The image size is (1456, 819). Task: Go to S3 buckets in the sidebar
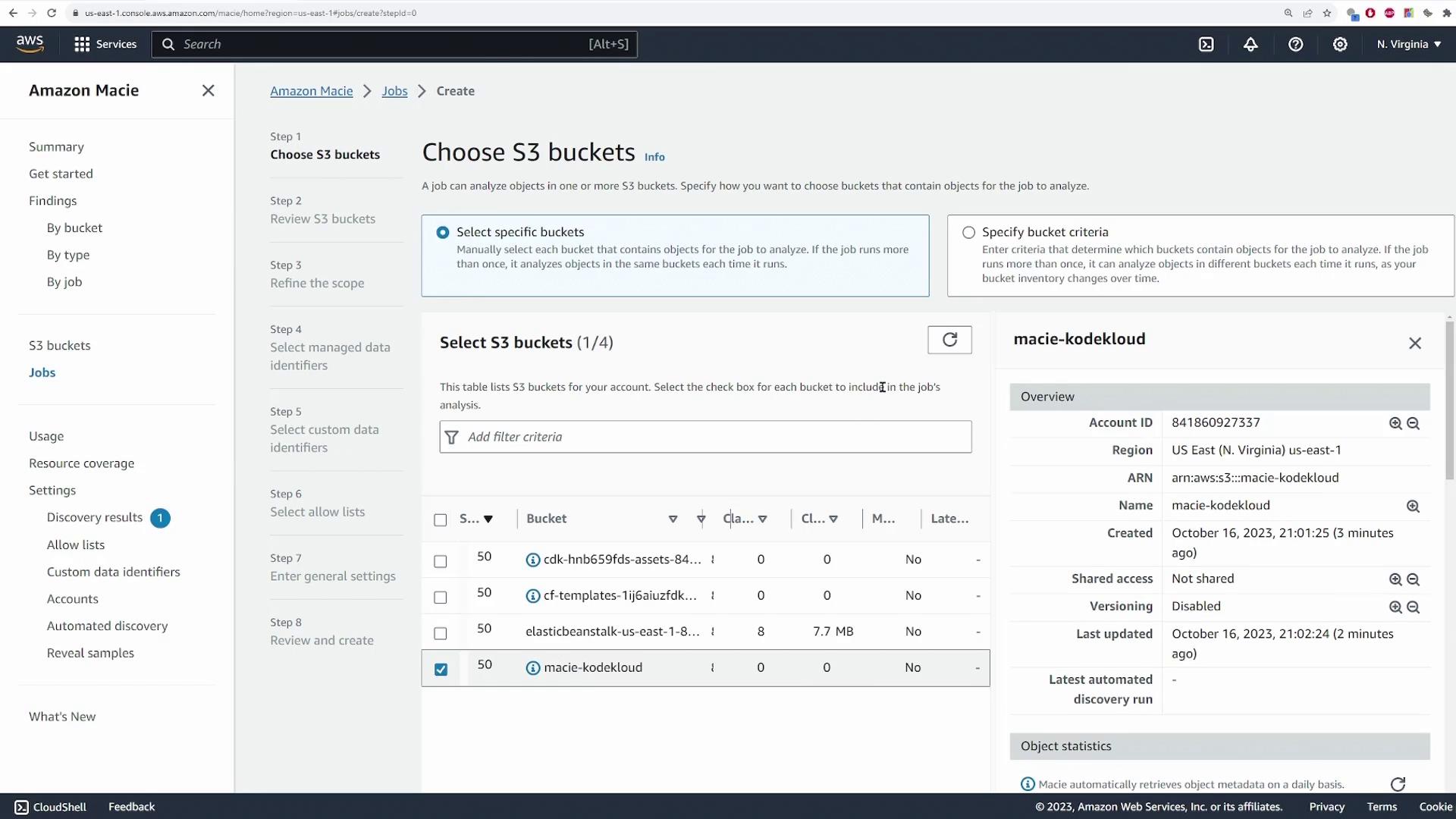[x=59, y=346]
